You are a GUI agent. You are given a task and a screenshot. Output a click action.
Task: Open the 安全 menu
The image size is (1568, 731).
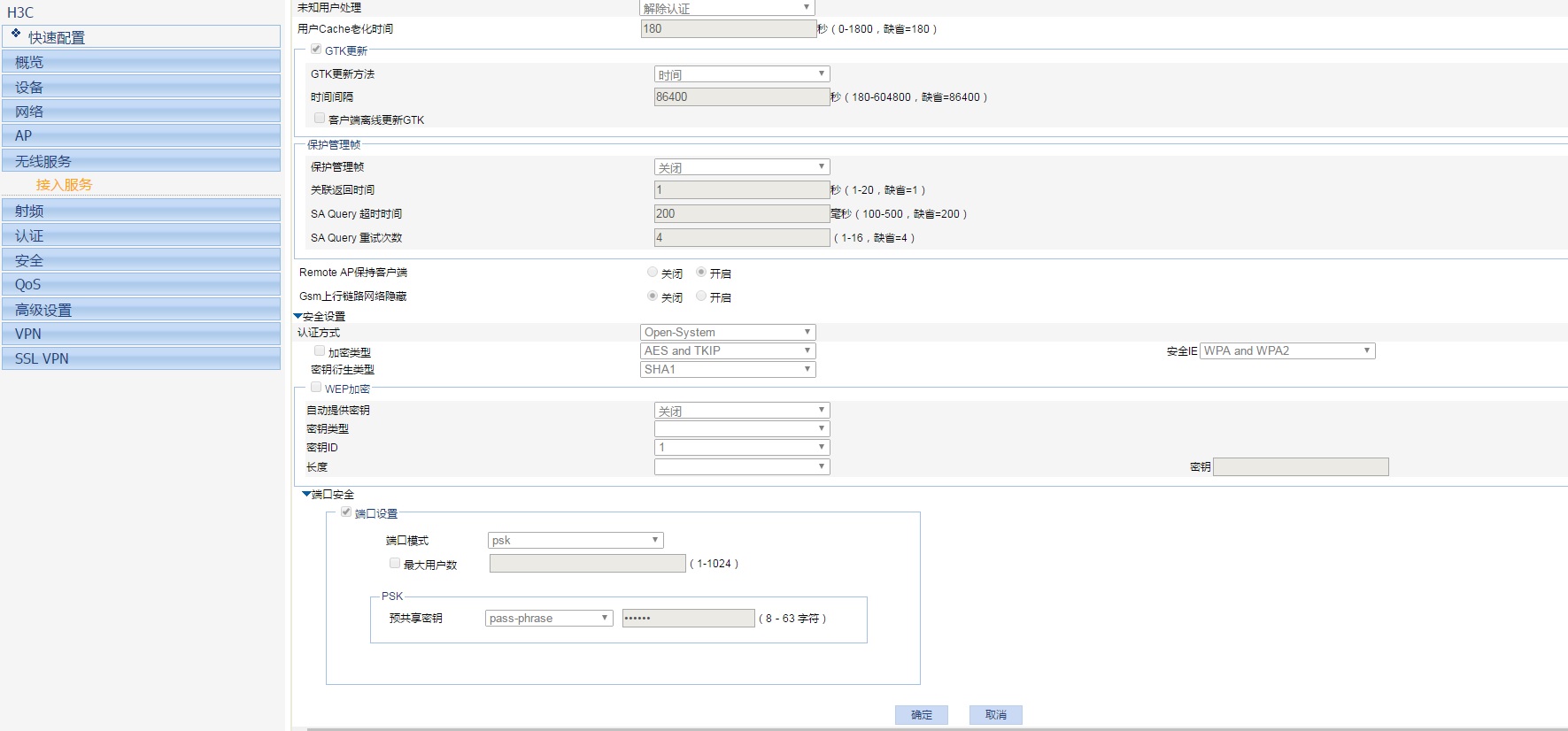tap(142, 260)
